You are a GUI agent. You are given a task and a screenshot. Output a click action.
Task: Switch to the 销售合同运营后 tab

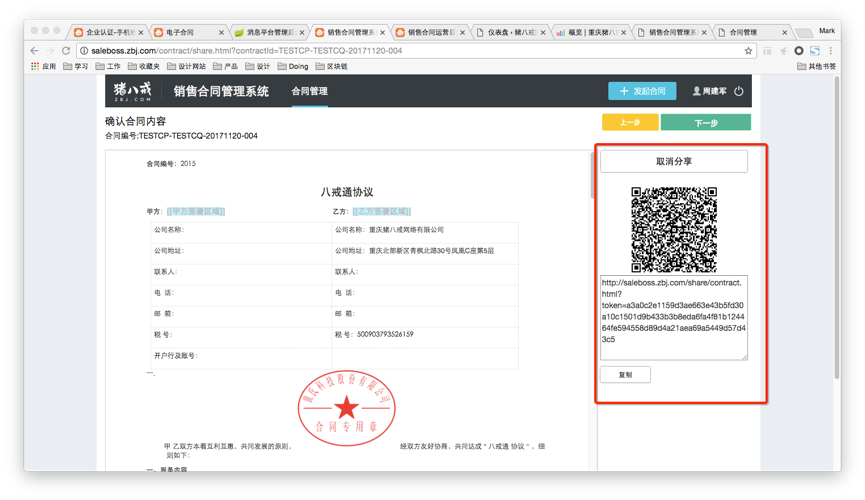tap(430, 33)
